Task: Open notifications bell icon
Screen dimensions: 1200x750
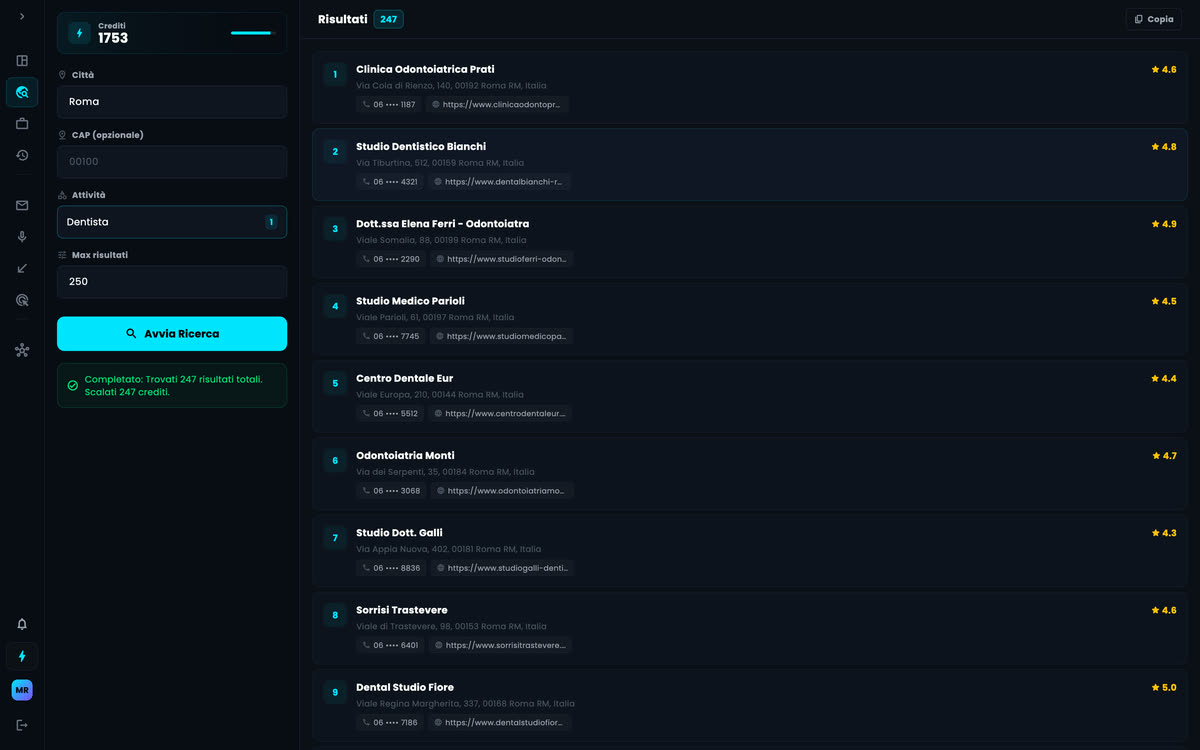Action: pos(22,624)
